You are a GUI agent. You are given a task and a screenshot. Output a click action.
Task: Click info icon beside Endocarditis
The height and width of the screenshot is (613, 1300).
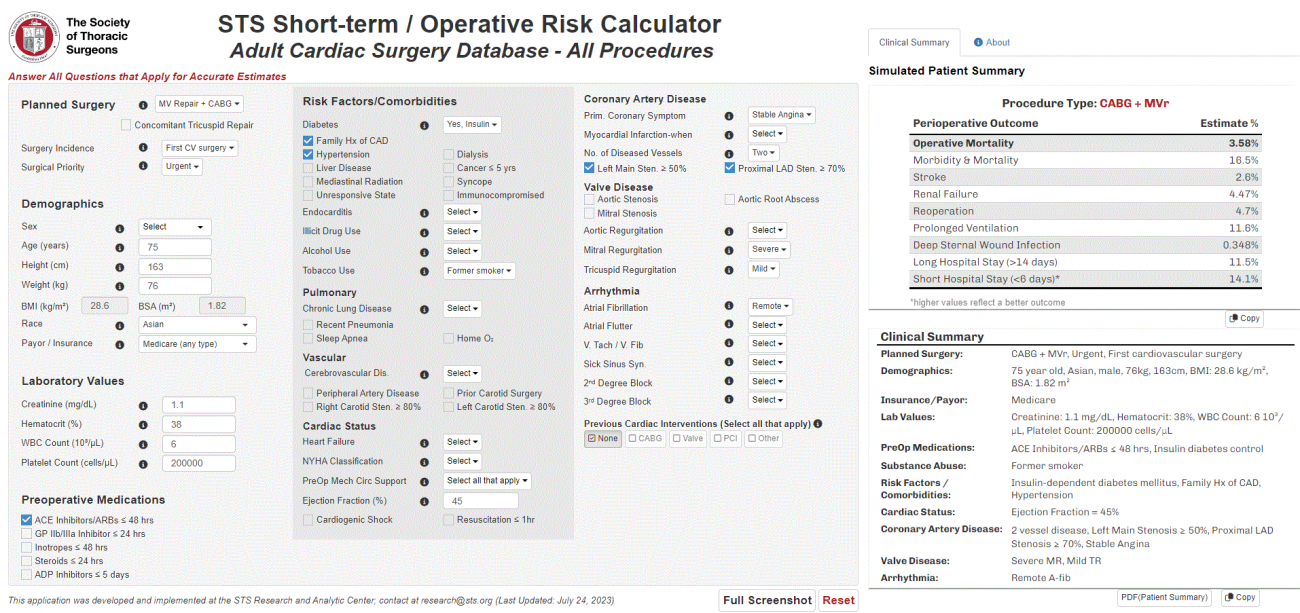click(x=425, y=212)
